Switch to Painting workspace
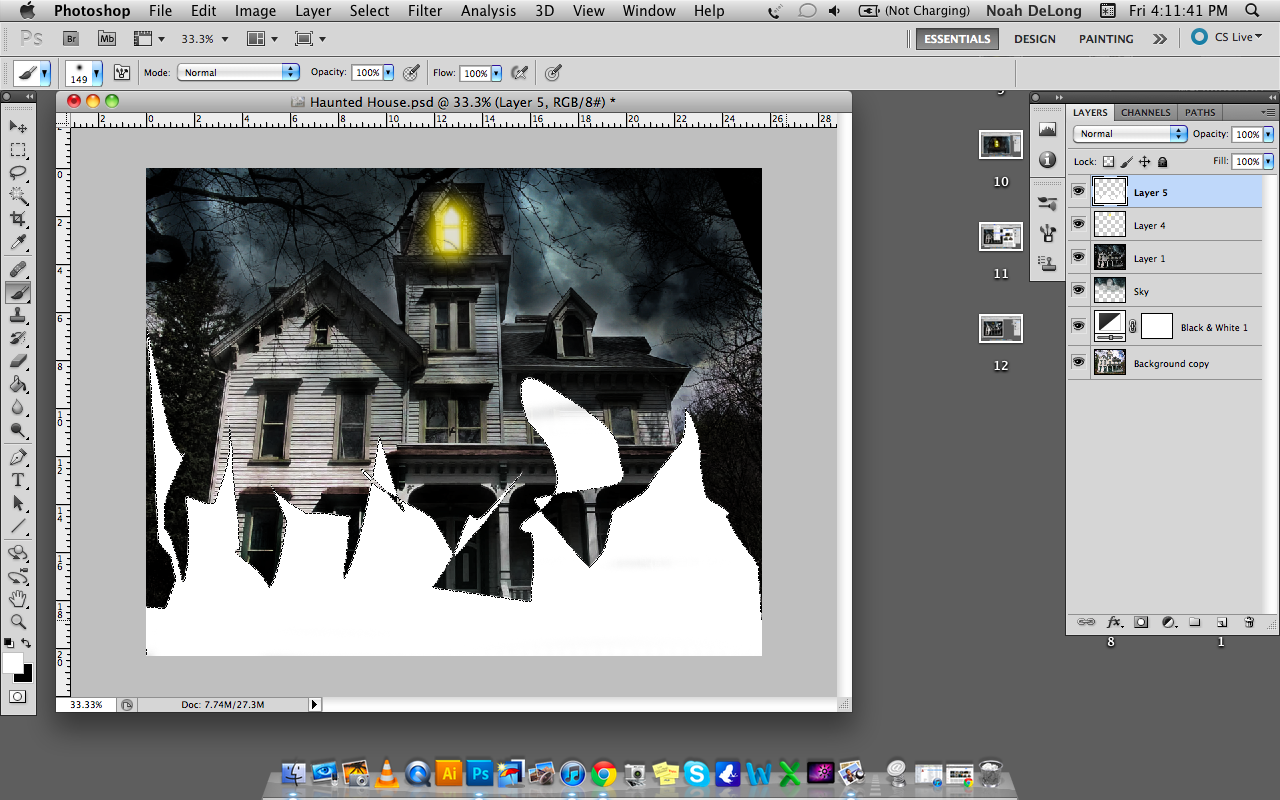 (x=1106, y=39)
